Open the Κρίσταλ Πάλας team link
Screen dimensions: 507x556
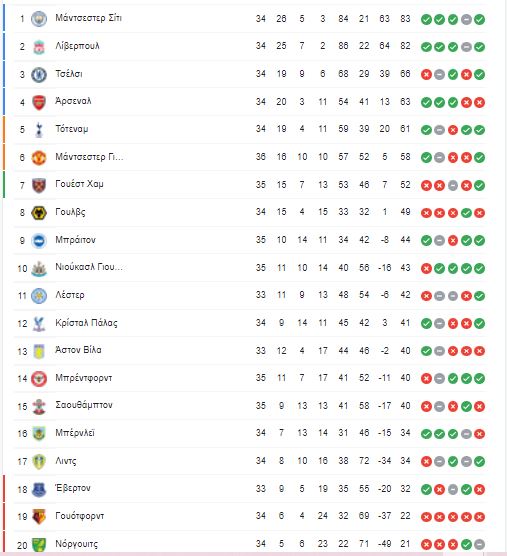click(86, 323)
